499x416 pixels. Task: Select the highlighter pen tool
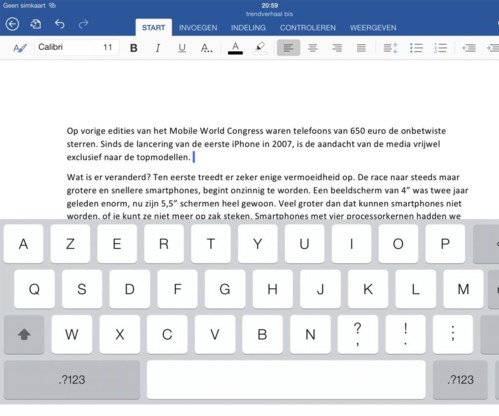click(260, 47)
